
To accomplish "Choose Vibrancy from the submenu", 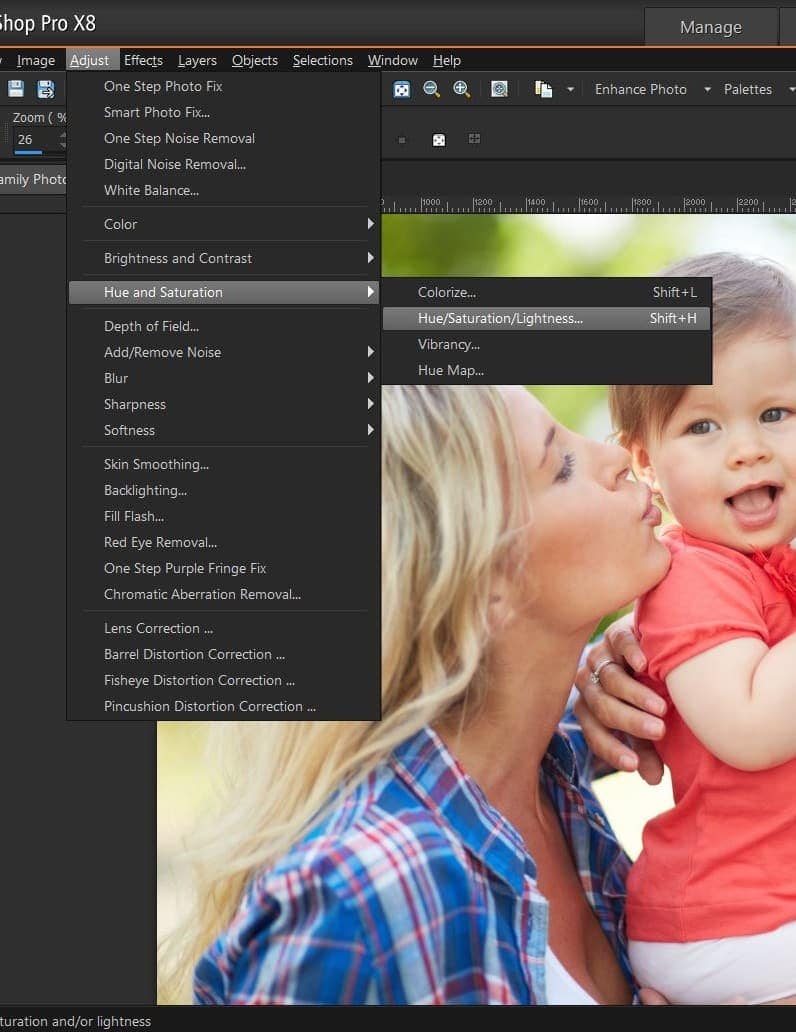I will click(449, 344).
